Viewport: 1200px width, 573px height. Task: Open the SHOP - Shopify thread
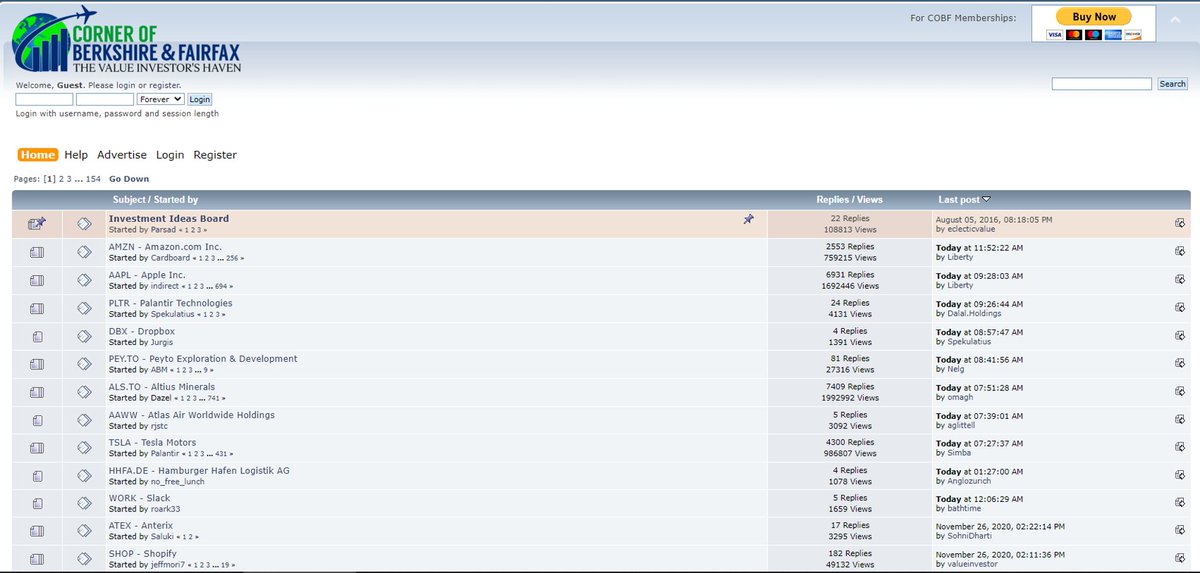[143, 553]
